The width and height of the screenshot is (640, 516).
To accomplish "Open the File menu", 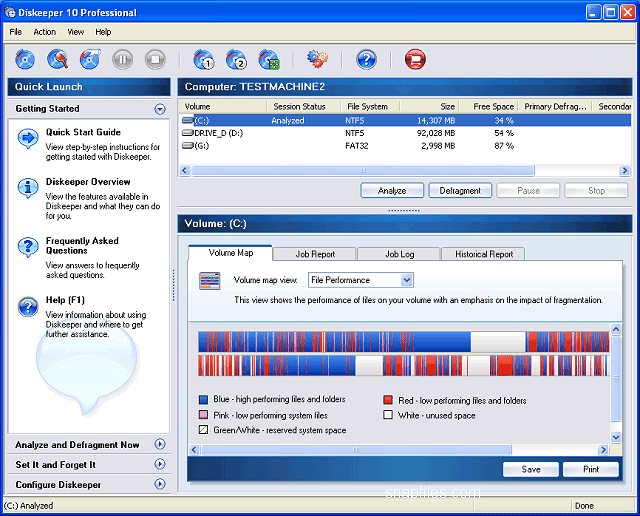I will pyautogui.click(x=16, y=32).
